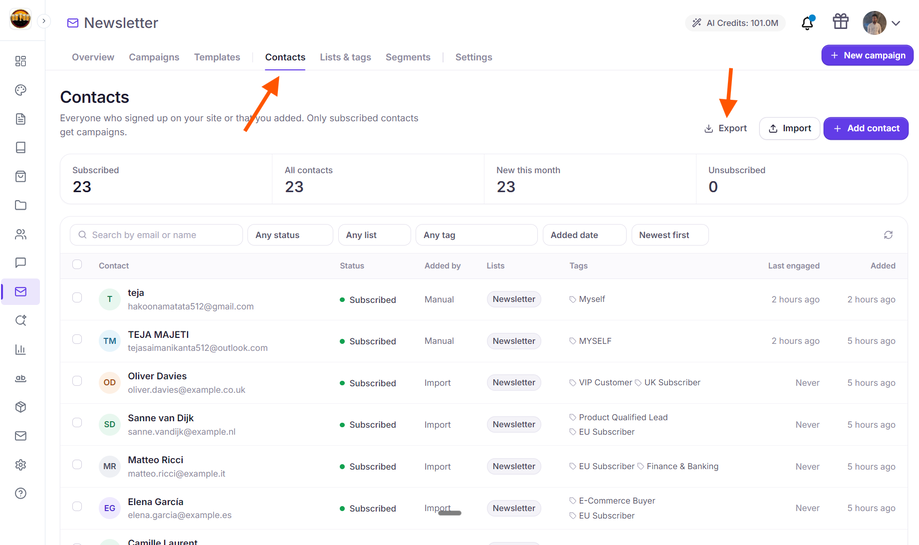
Task: Click the Newsletter list chip for teja
Action: point(514,299)
